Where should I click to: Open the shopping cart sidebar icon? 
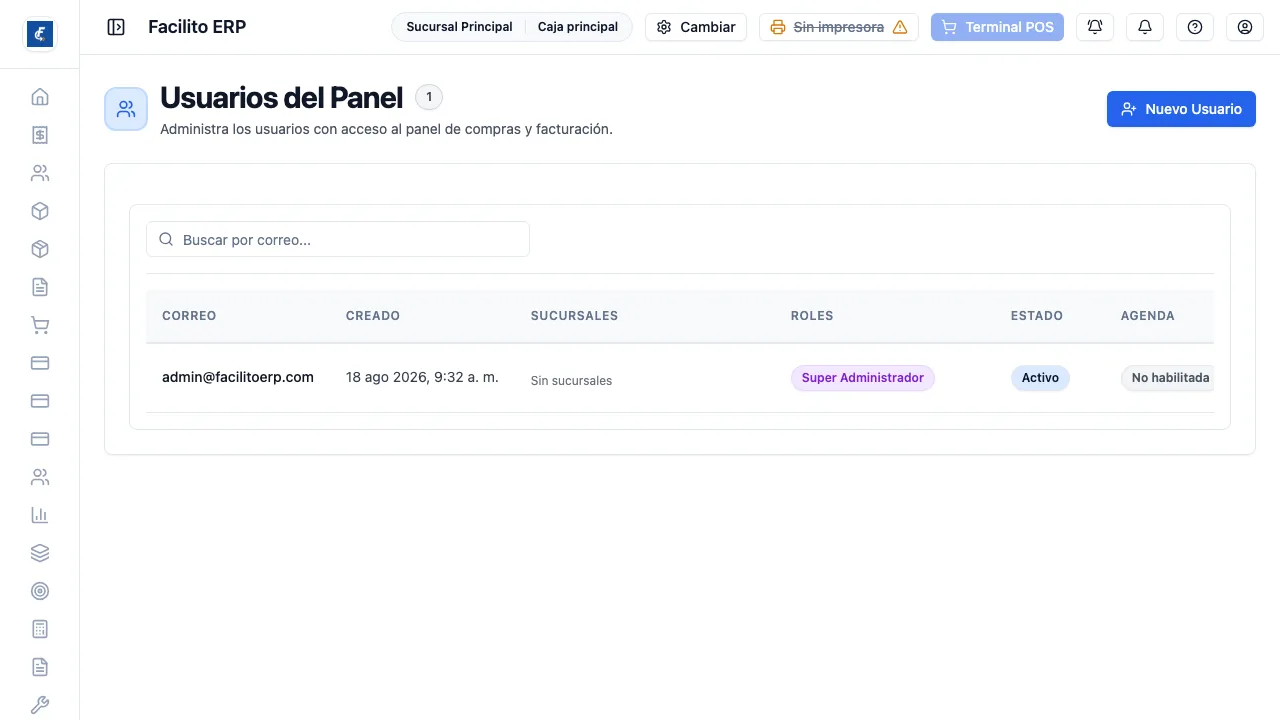pyautogui.click(x=40, y=325)
